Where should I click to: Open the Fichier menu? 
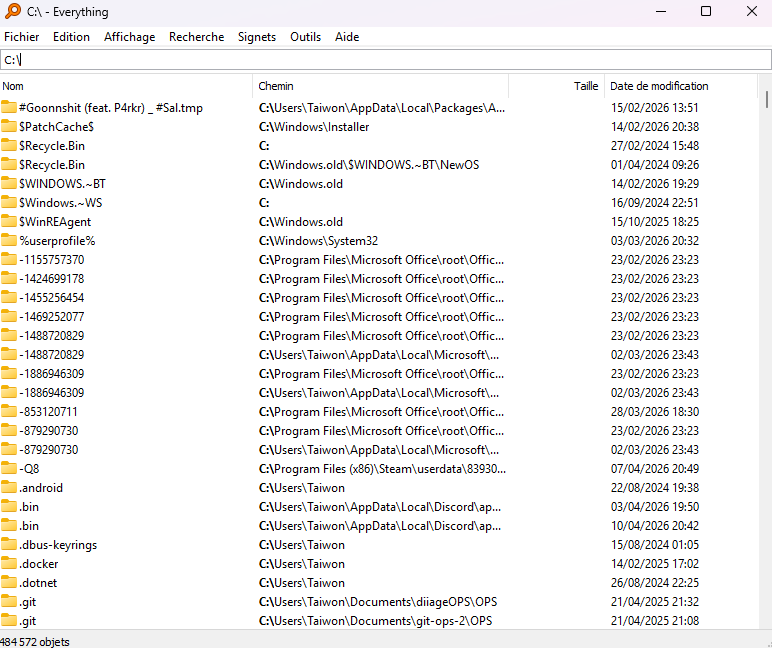pos(21,37)
